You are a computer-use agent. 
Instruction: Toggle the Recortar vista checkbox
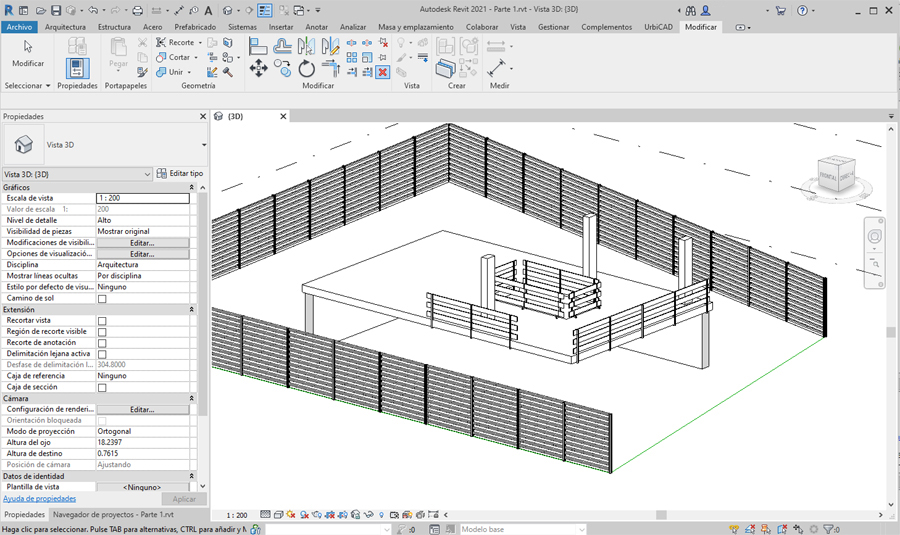tap(102, 321)
